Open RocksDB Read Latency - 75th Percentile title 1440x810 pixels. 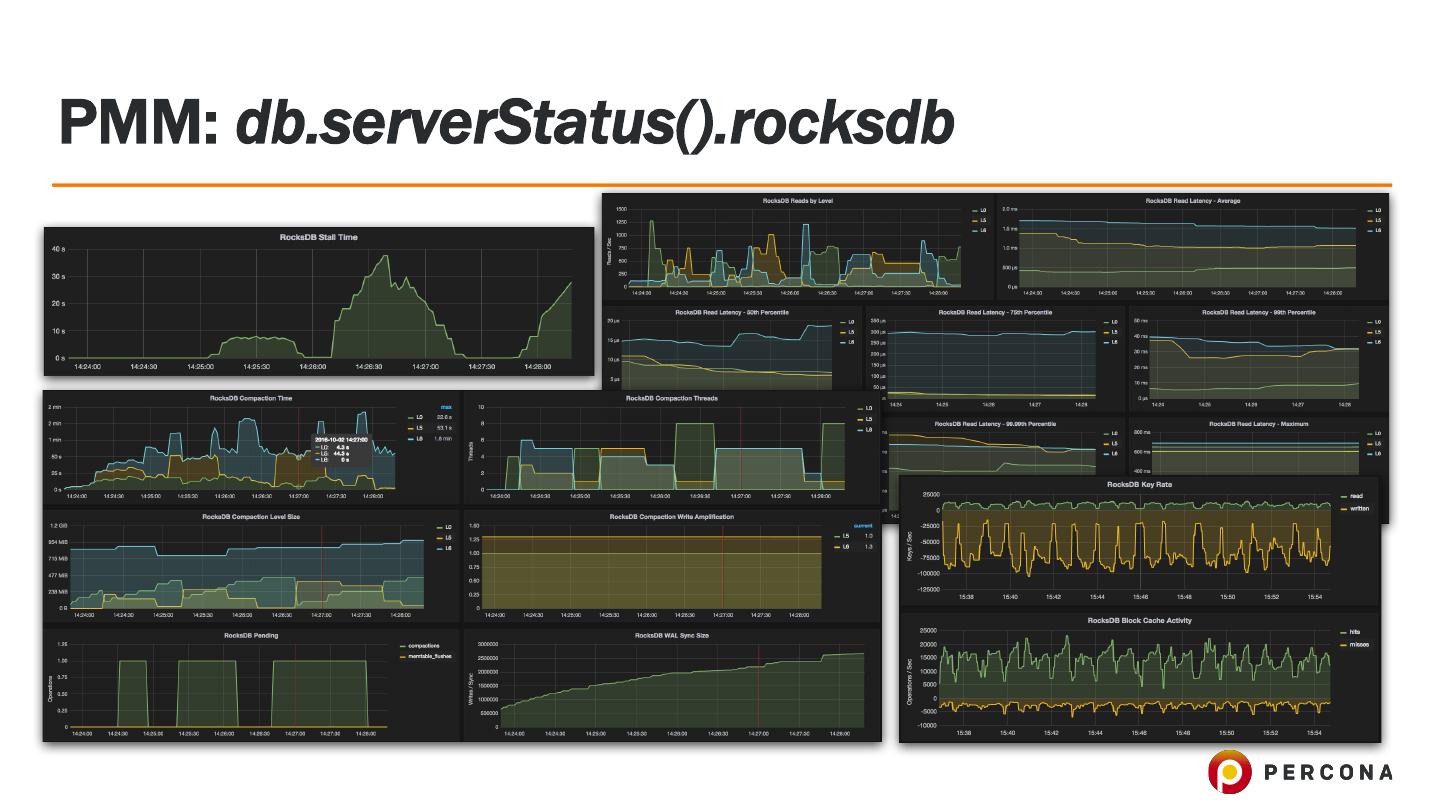click(995, 313)
